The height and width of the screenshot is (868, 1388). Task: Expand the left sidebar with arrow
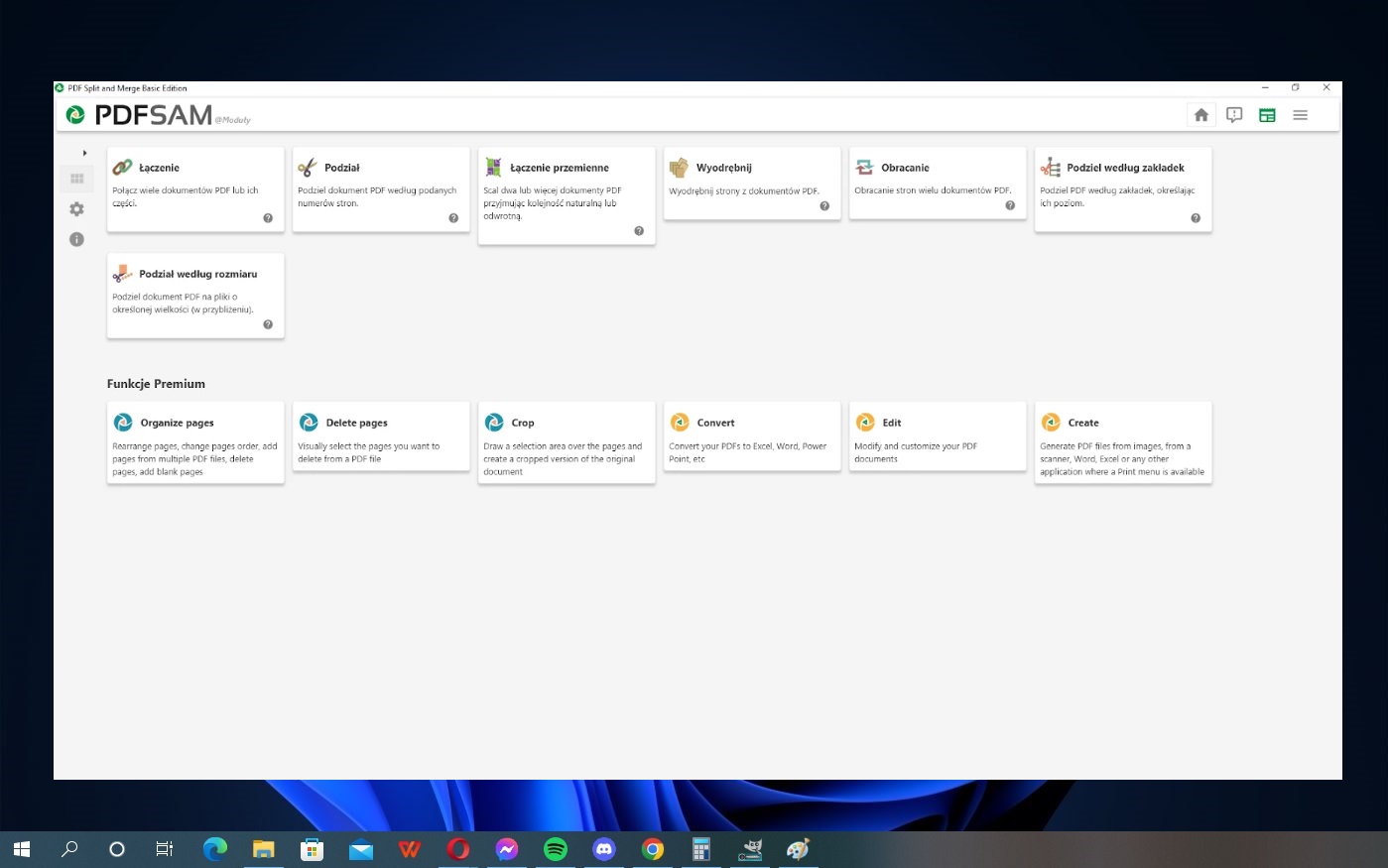coord(84,153)
